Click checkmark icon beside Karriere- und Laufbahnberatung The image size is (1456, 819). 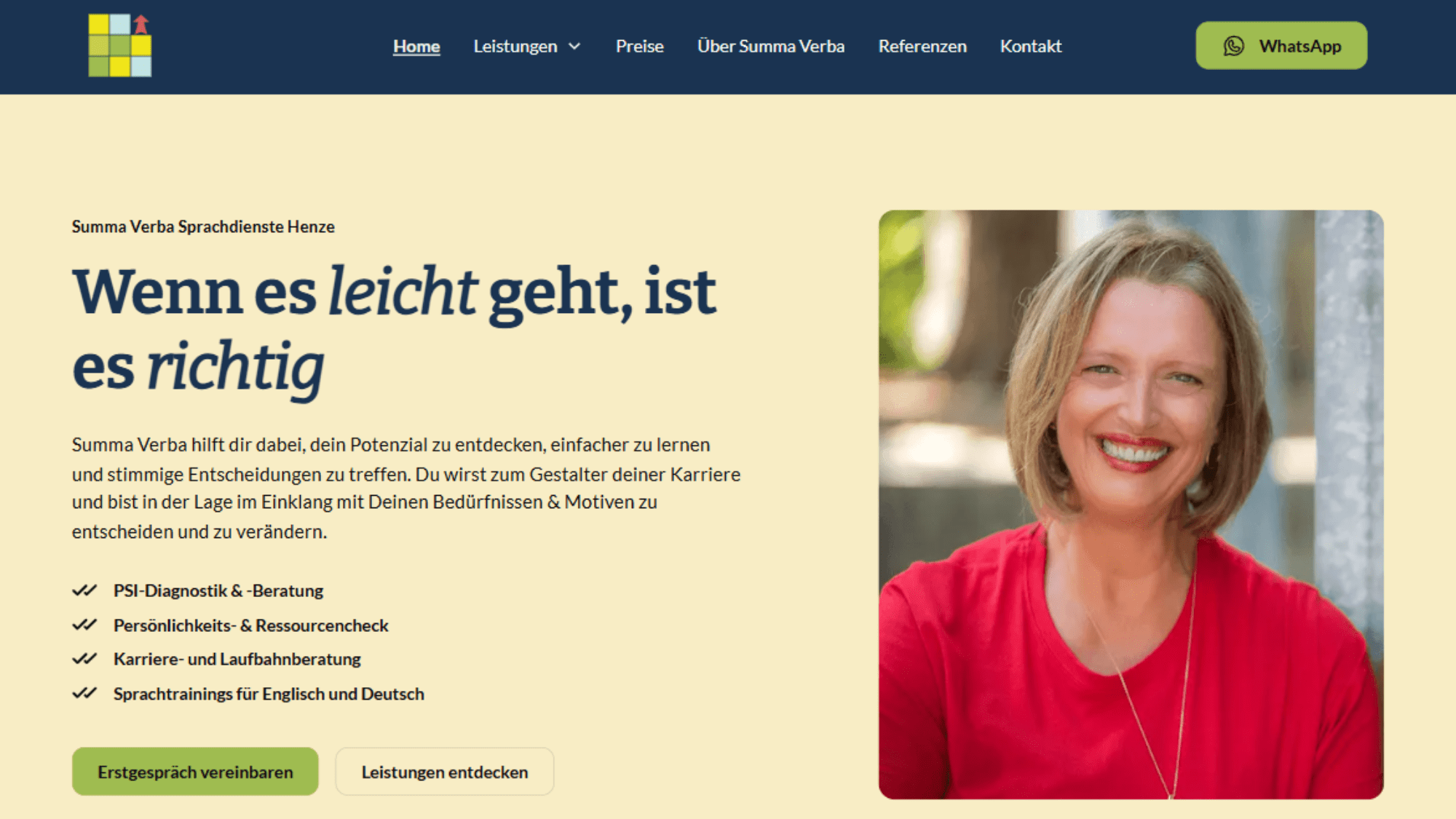[84, 659]
